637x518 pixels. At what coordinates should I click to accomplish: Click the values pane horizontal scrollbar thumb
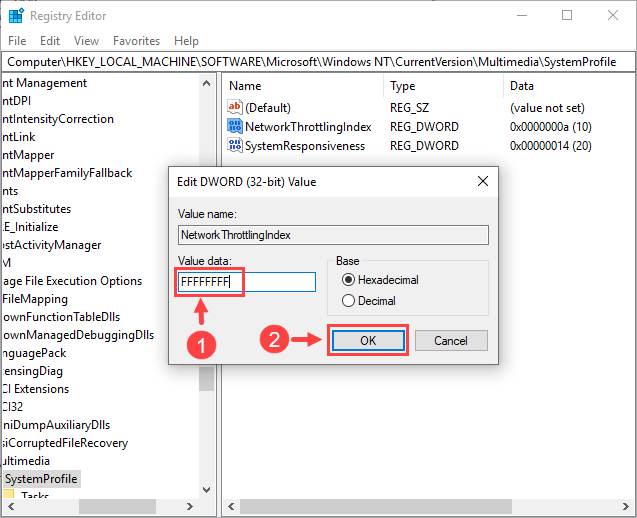click(376, 507)
